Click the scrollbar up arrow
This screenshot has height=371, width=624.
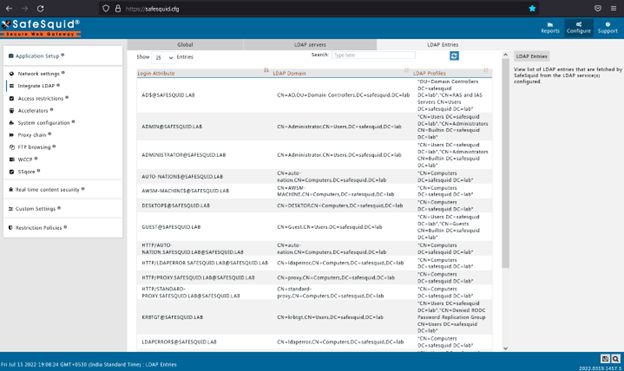505,55
